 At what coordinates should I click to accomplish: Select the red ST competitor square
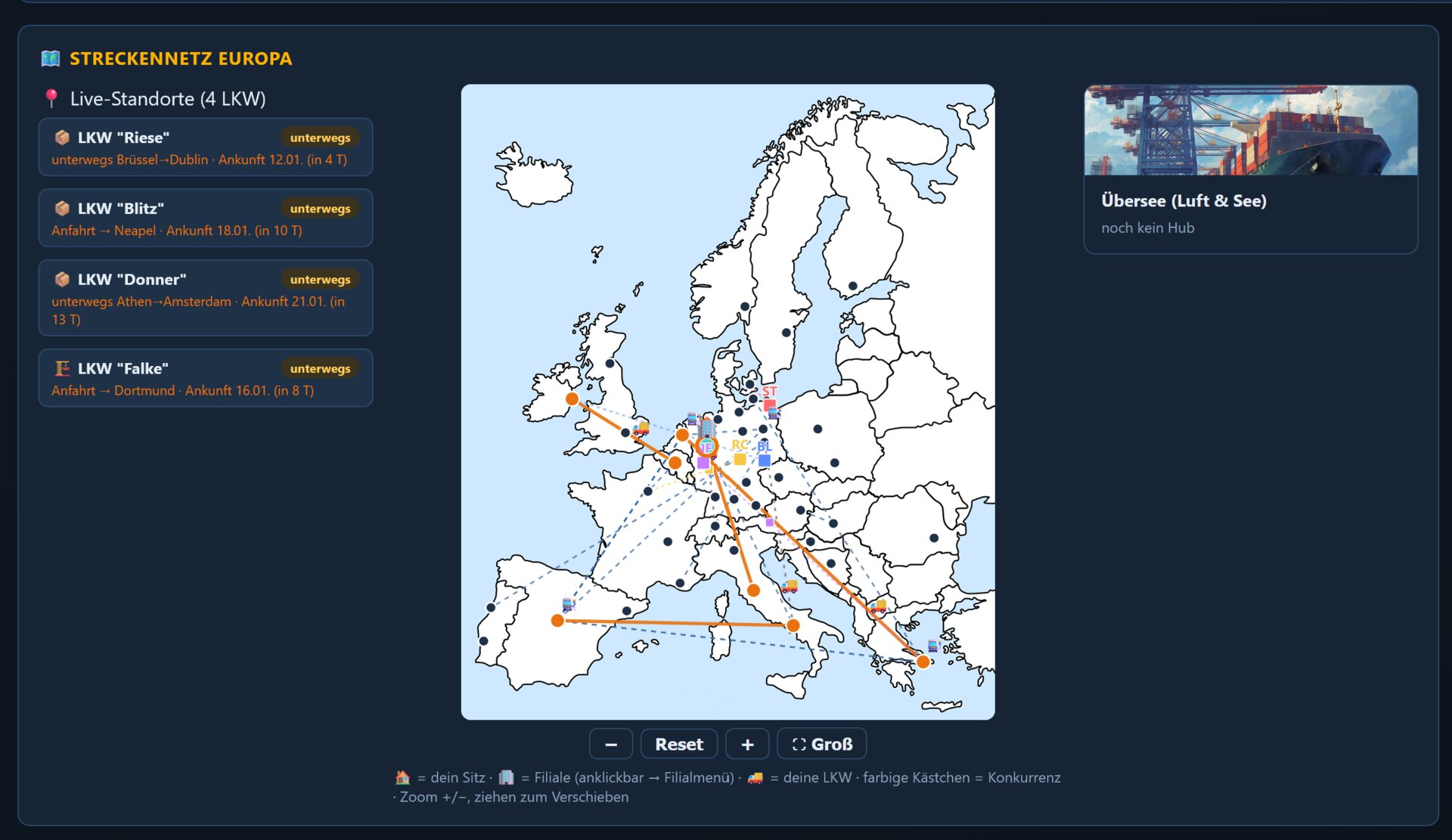769,405
